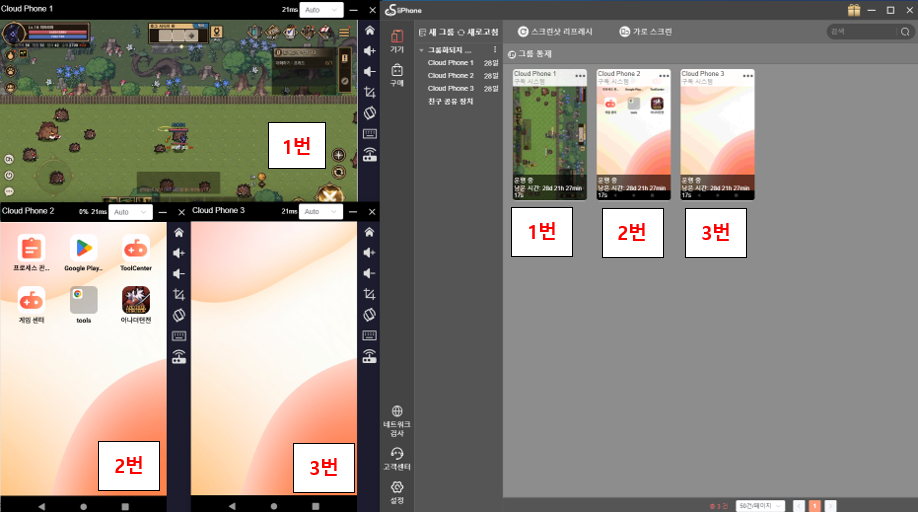
Task: Open Cloud Phone 2 thumbnail card
Action: (x=633, y=135)
